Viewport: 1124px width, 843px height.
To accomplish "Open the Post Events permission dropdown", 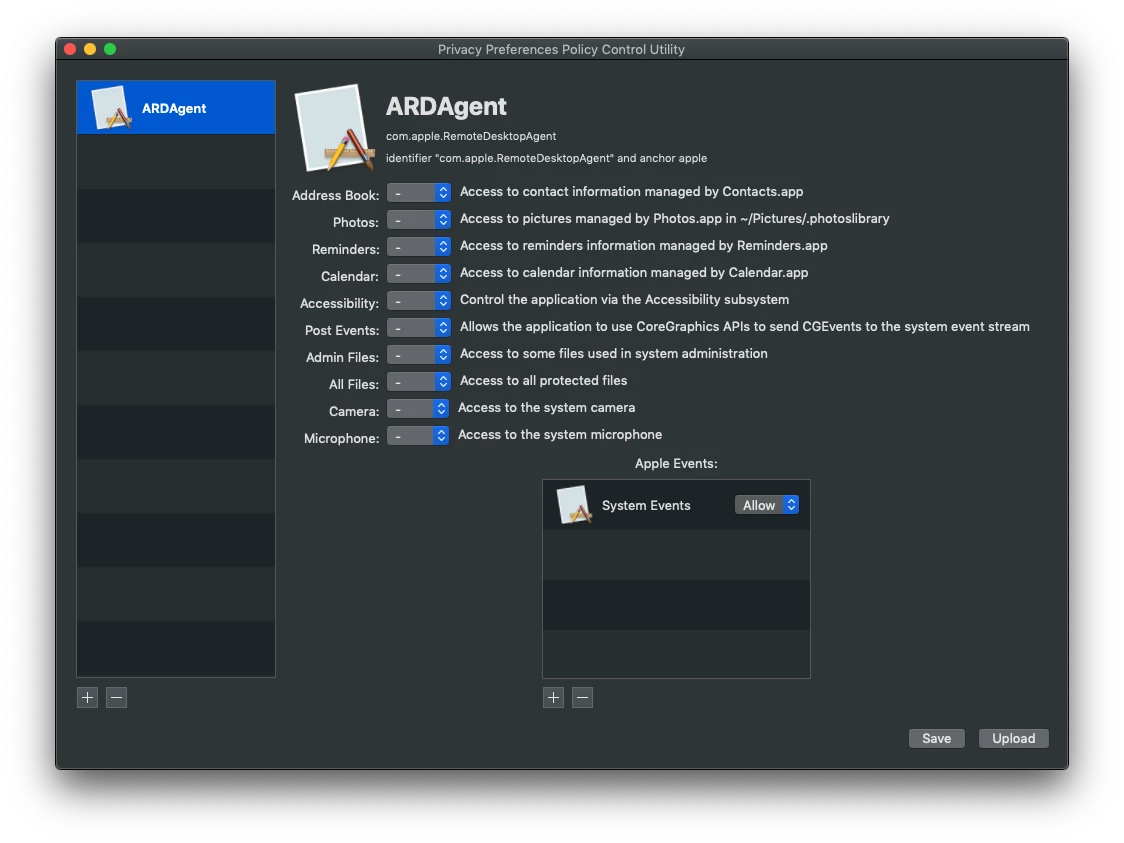I will tap(419, 328).
